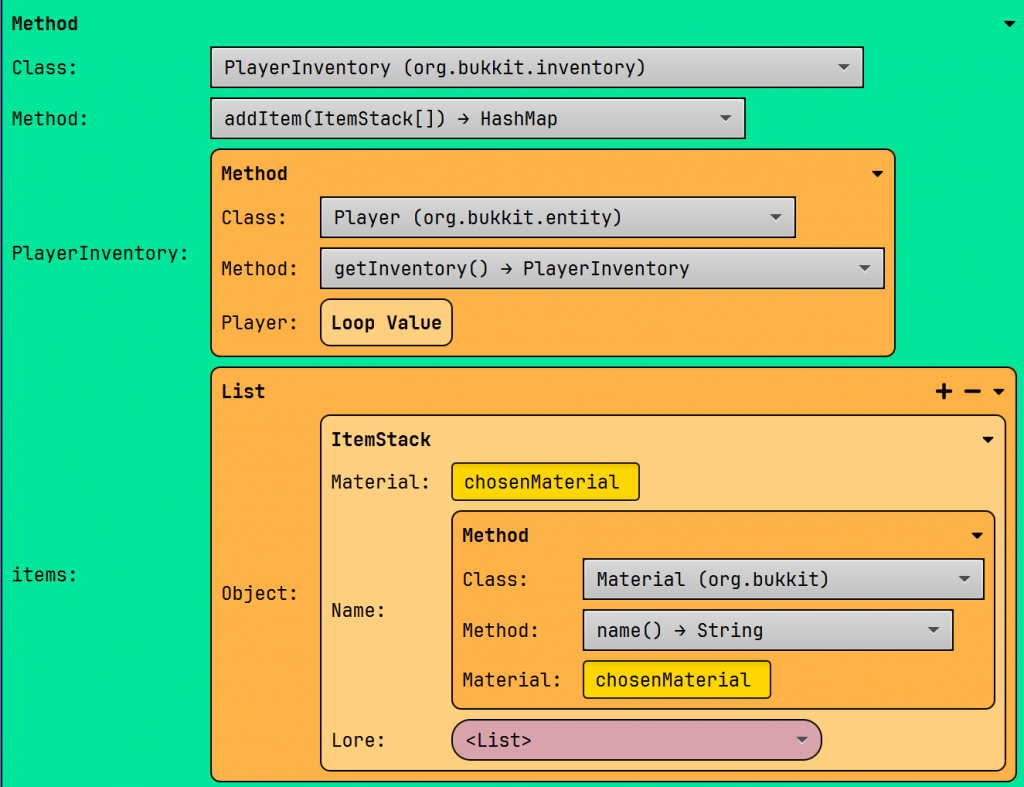Select the chosenMaterial variable beside ItemStack Material
The height and width of the screenshot is (787, 1024).
coord(544,482)
